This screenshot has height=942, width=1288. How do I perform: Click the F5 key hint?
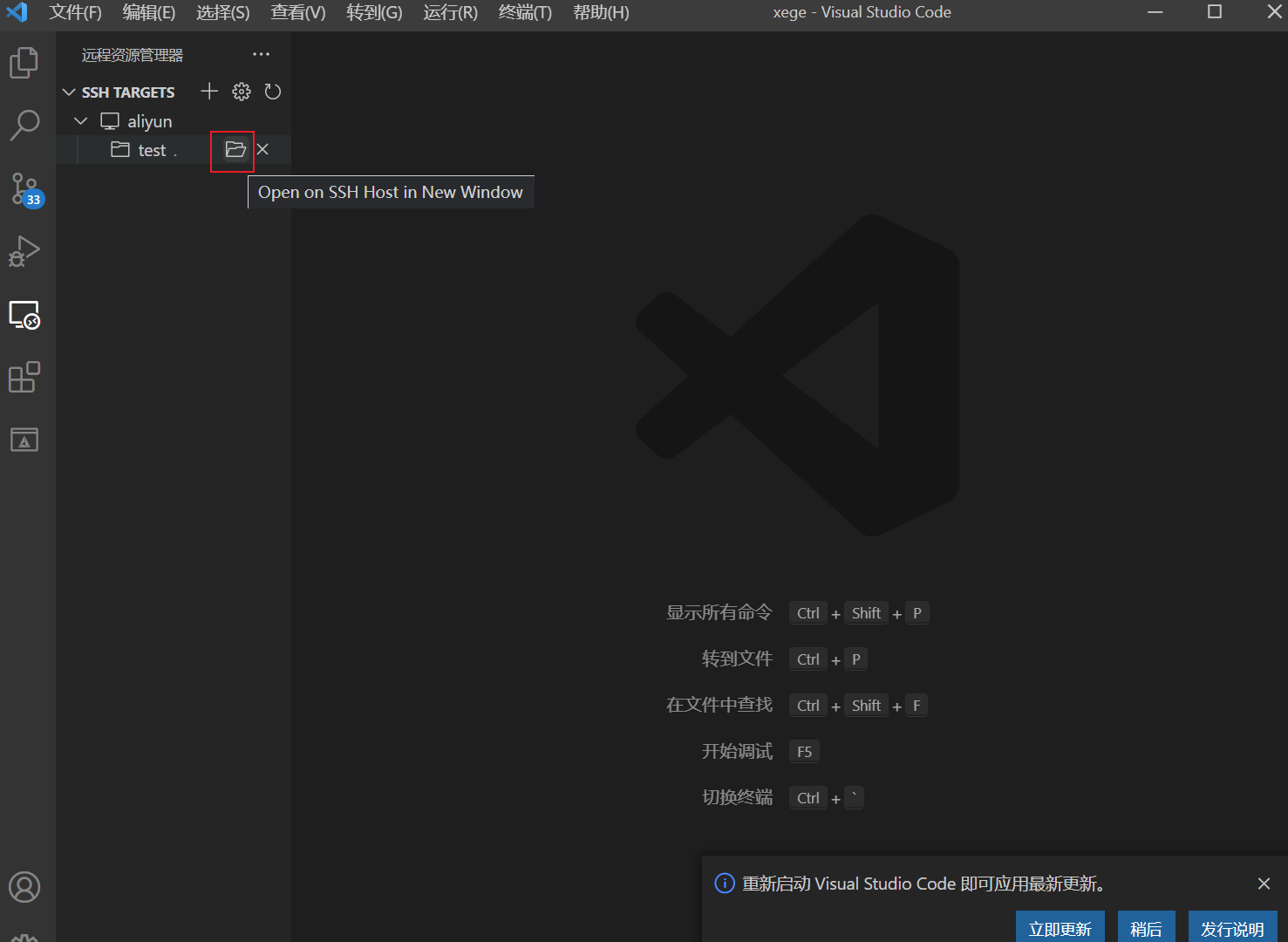(x=804, y=752)
